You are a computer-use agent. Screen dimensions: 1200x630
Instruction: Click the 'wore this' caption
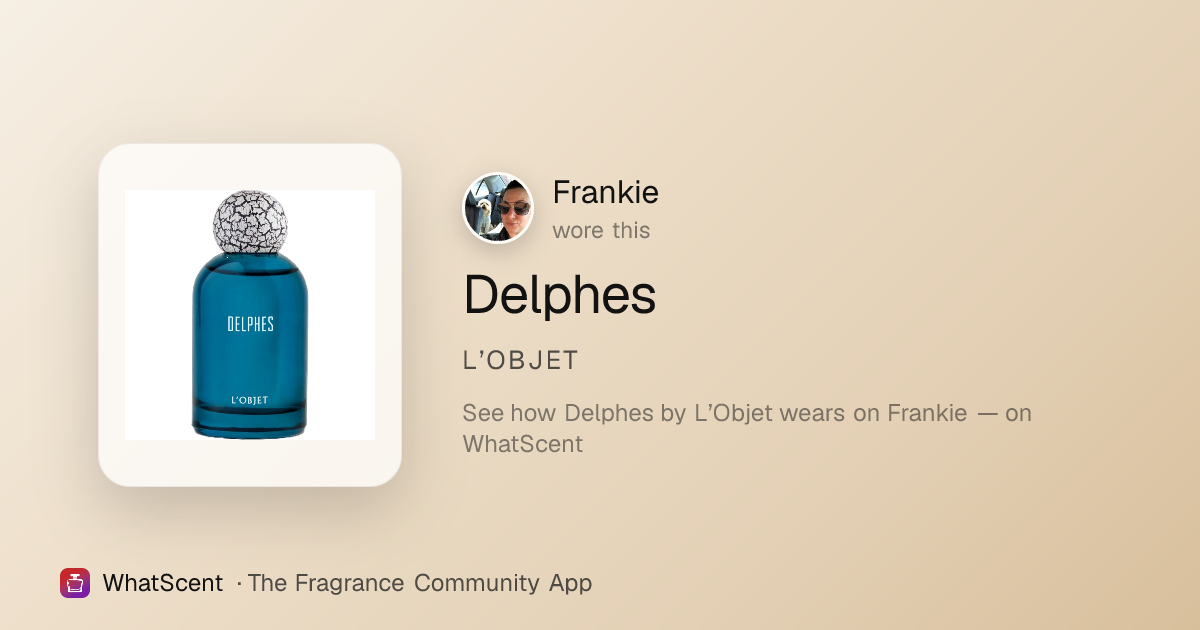click(601, 230)
